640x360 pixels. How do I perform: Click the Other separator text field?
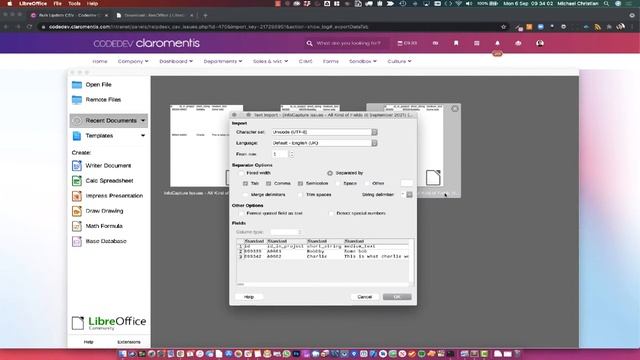(x=407, y=184)
